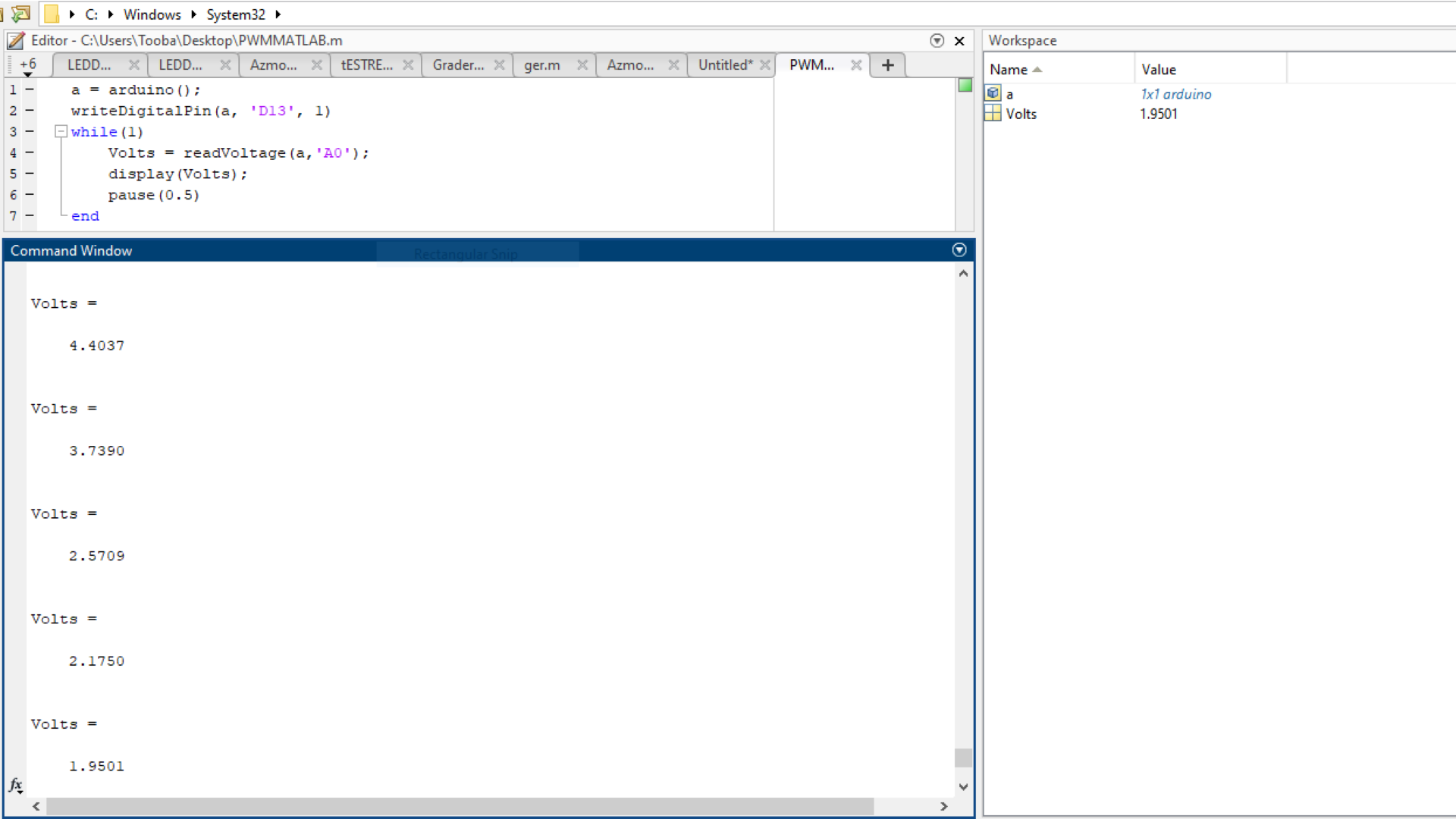Viewport: 1456px width, 819px height.
Task: Open Command Window actions dropdown
Action: [959, 250]
